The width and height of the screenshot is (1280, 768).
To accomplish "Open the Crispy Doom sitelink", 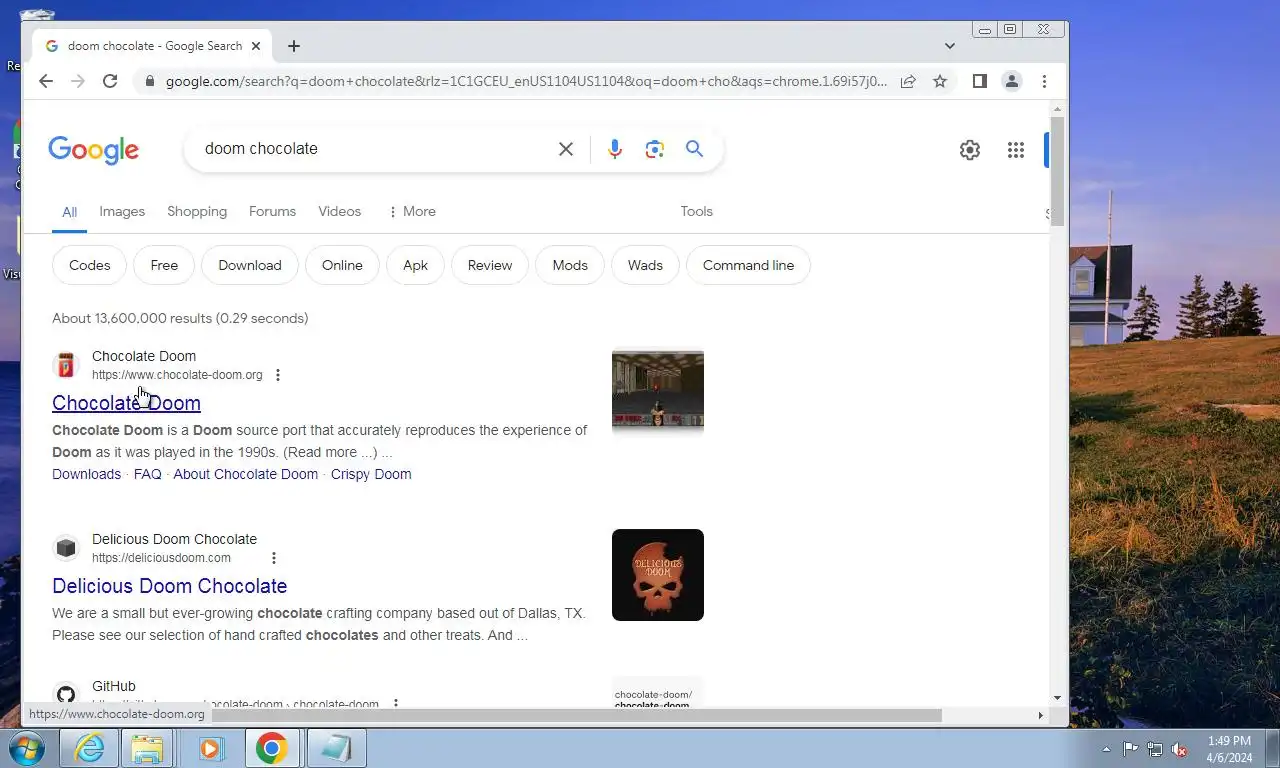I will (x=371, y=474).
